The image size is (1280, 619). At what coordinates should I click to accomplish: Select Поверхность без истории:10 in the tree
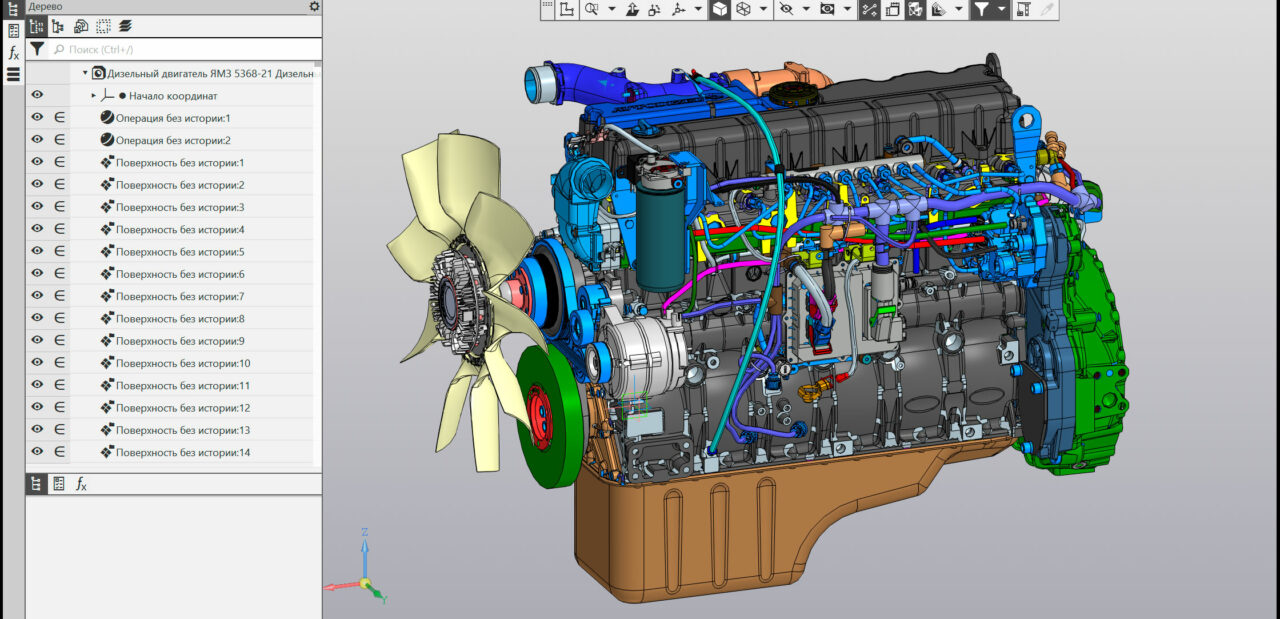182,363
